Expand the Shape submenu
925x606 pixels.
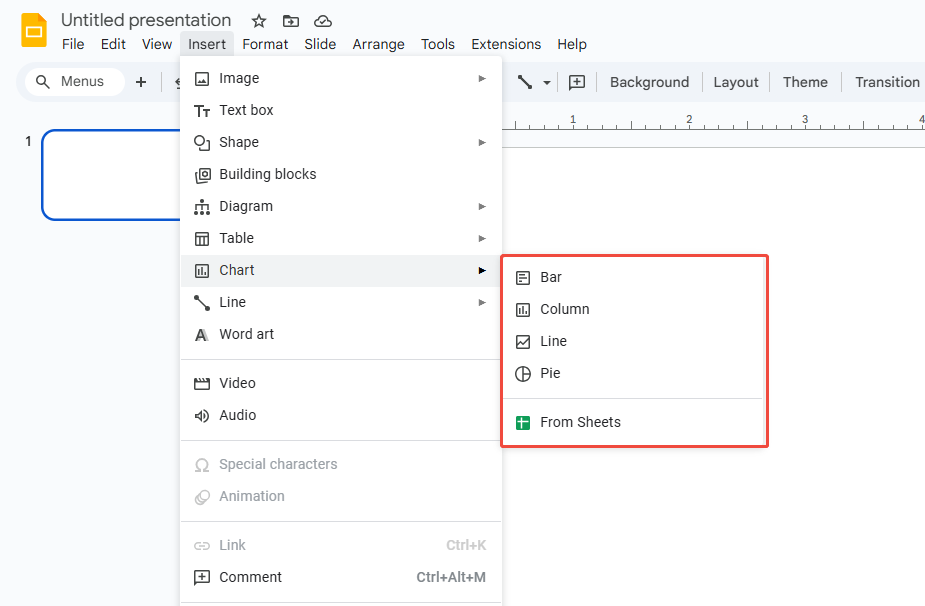237,142
